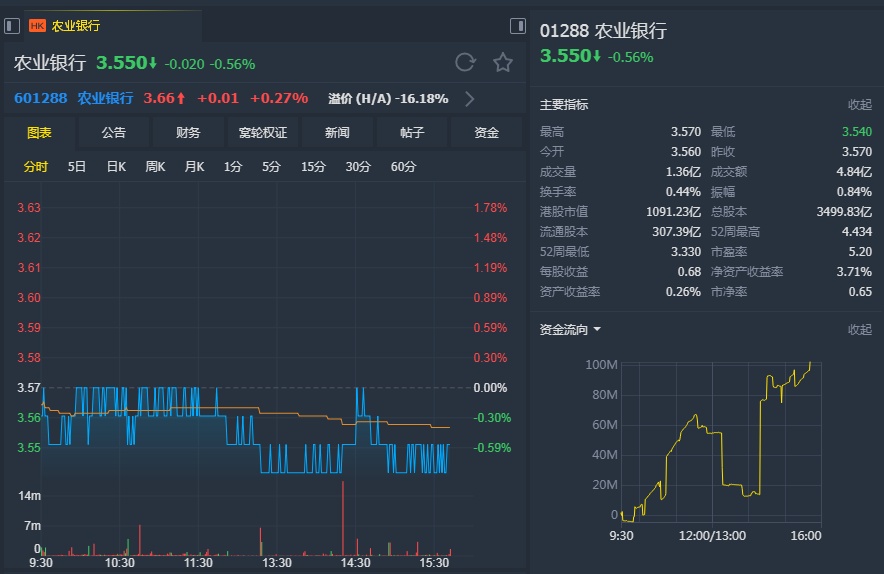This screenshot has width=884, height=574.
Task: Select the 5日 chart period
Action: tap(77, 167)
